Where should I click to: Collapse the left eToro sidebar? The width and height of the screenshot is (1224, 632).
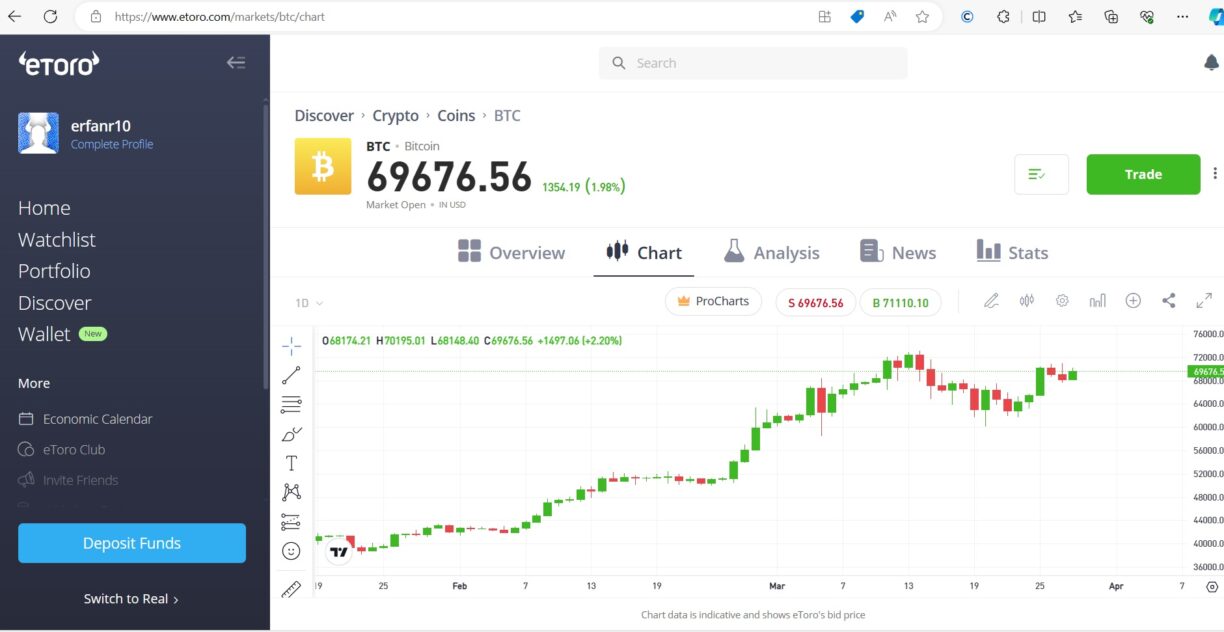(235, 62)
